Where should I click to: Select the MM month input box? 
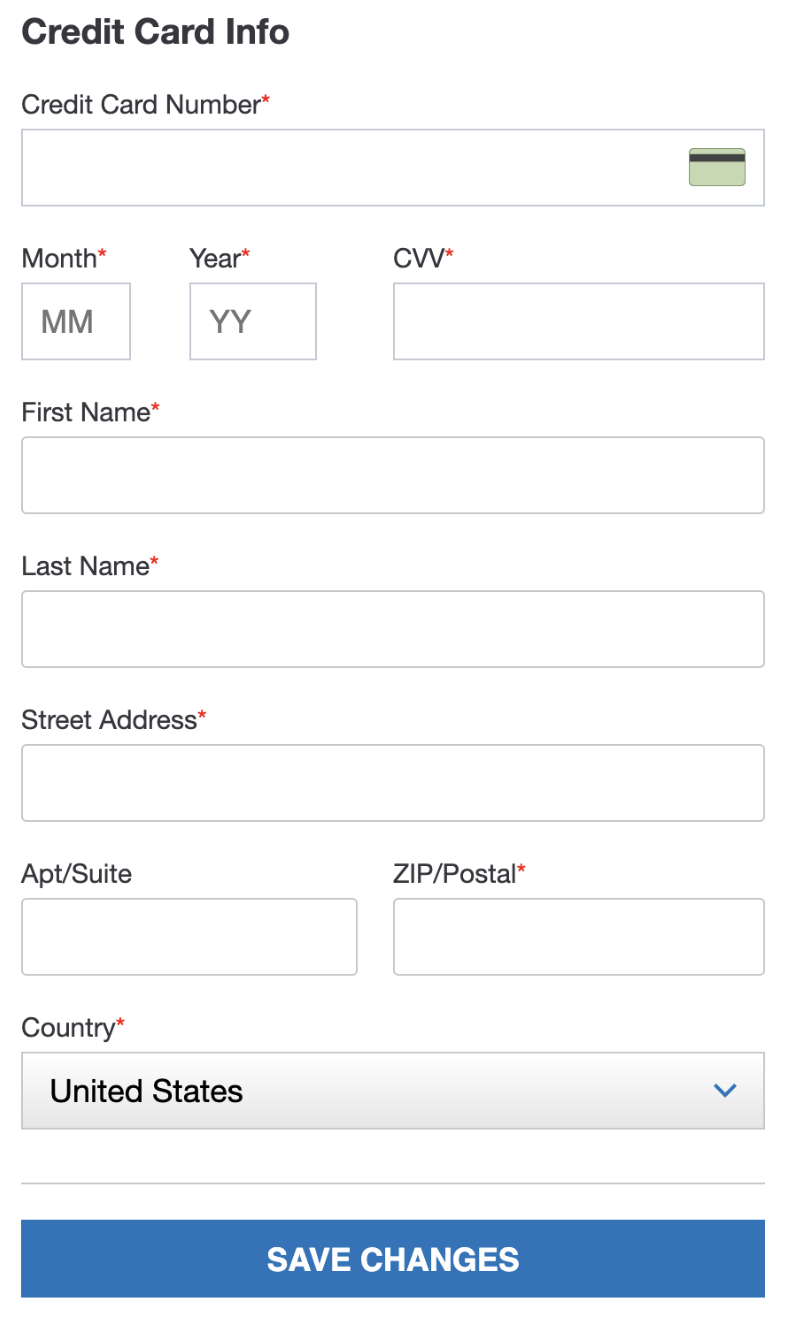pyautogui.click(x=76, y=321)
